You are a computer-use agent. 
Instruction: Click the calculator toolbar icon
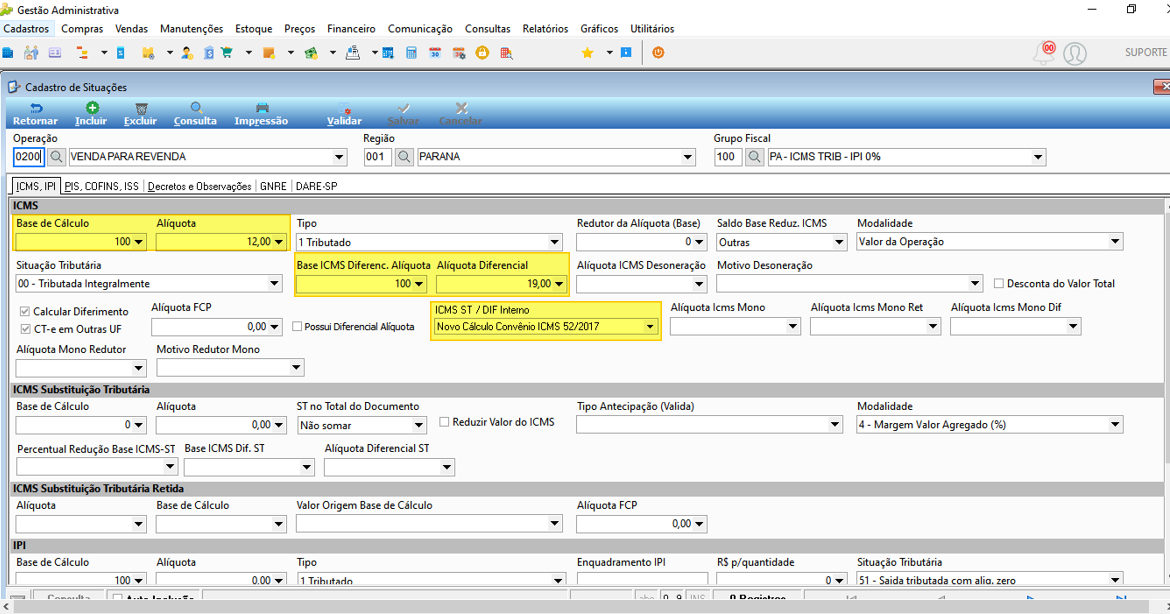[411, 53]
